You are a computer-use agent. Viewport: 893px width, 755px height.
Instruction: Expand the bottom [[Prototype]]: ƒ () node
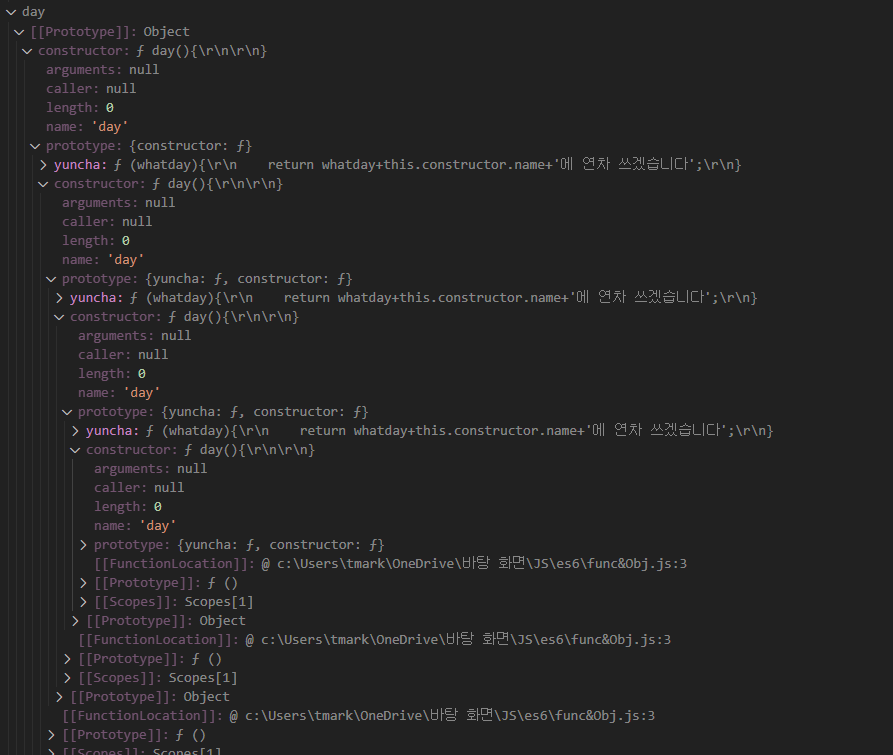pos(51,736)
